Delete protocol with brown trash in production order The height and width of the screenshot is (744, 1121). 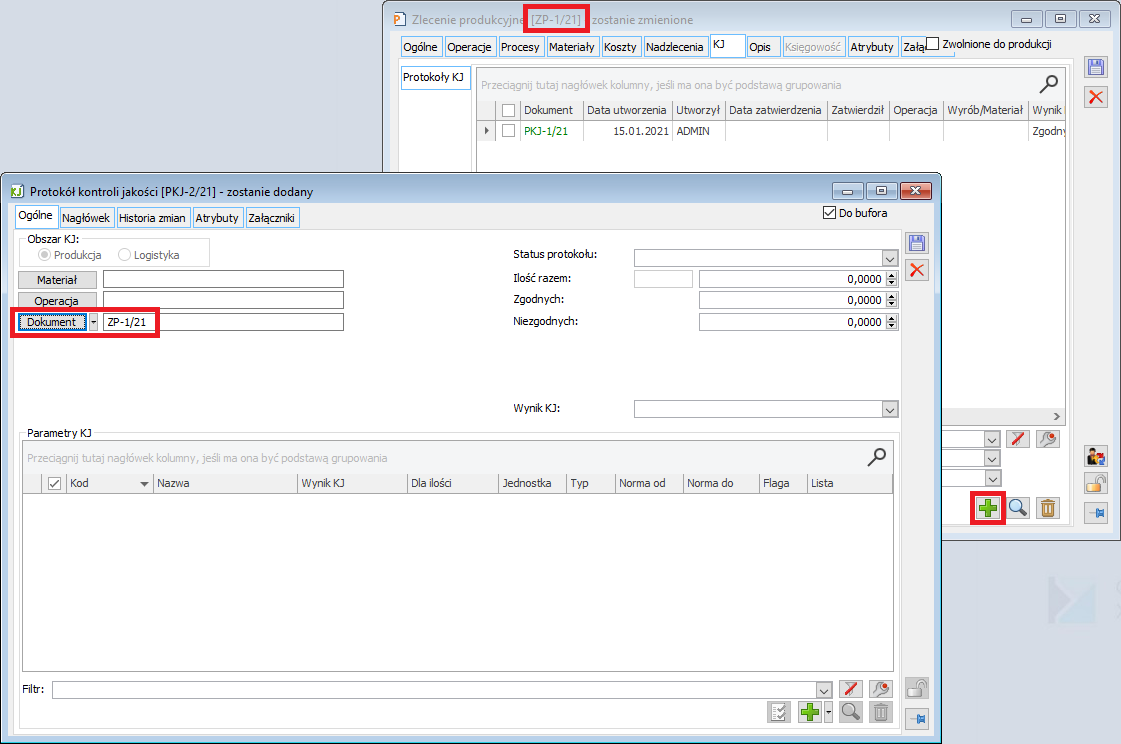click(x=1047, y=508)
